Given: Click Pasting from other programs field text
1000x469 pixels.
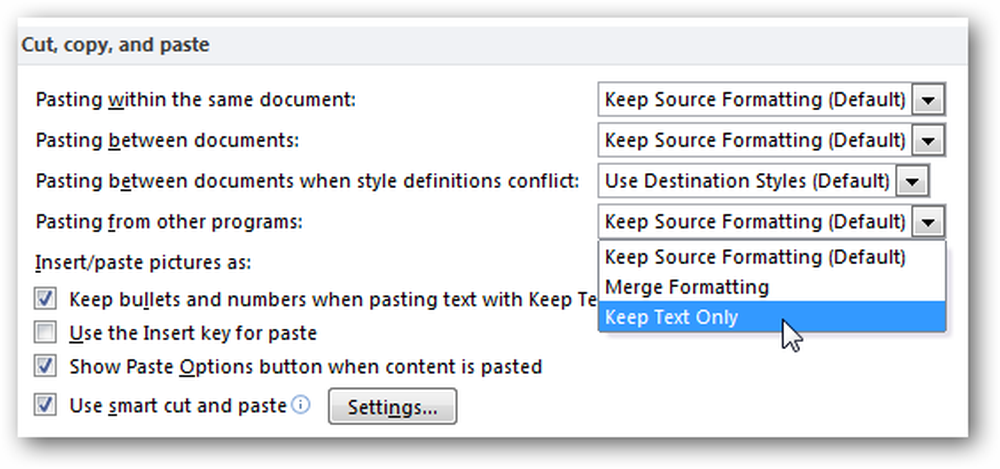Looking at the screenshot, I should 755,222.
